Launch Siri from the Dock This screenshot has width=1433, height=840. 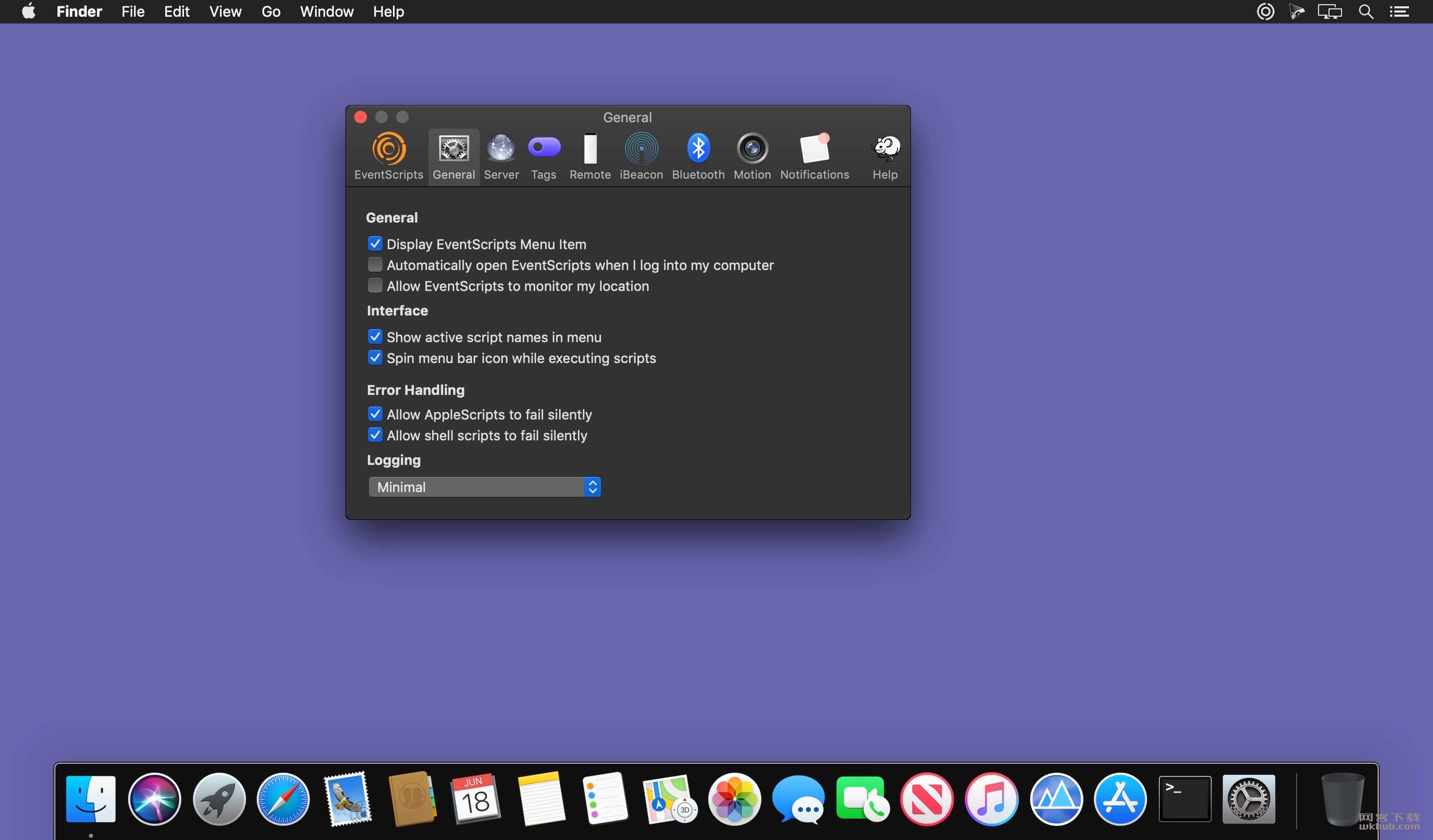155,799
